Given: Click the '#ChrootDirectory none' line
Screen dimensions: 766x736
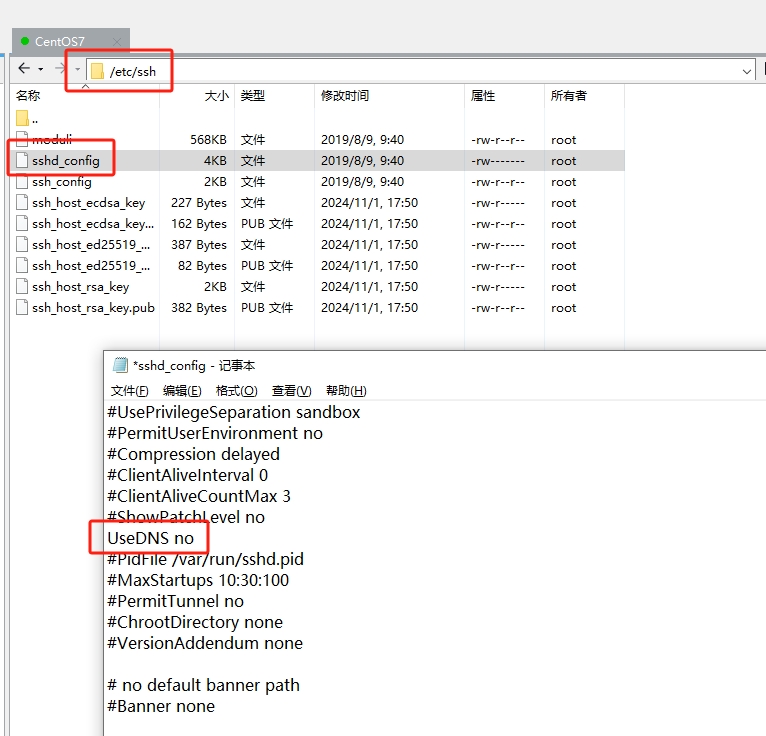Looking at the screenshot, I should [195, 623].
